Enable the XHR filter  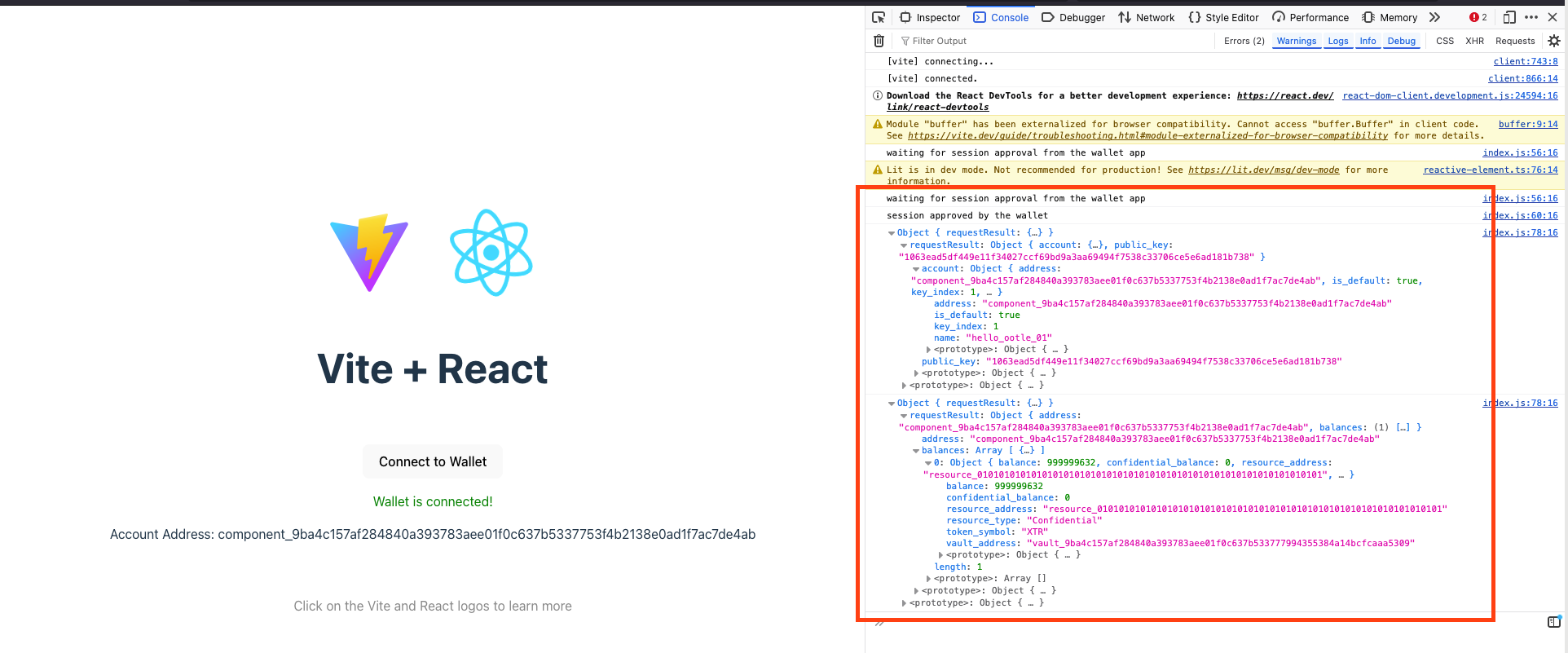(1474, 41)
